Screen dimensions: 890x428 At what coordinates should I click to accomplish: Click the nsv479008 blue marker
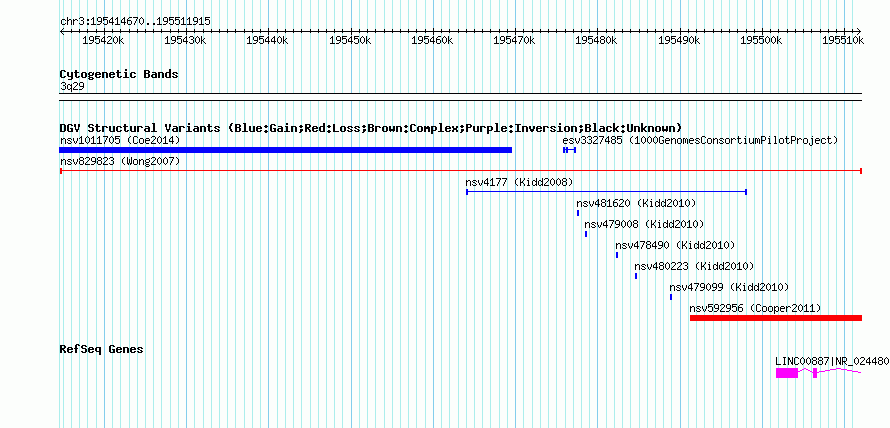(586, 234)
